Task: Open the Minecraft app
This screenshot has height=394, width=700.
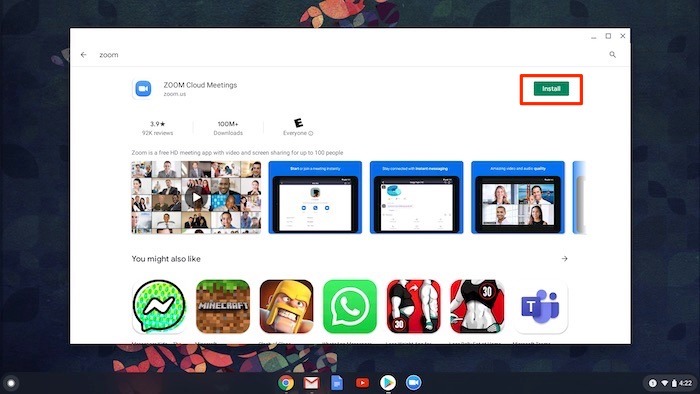Action: pos(223,307)
